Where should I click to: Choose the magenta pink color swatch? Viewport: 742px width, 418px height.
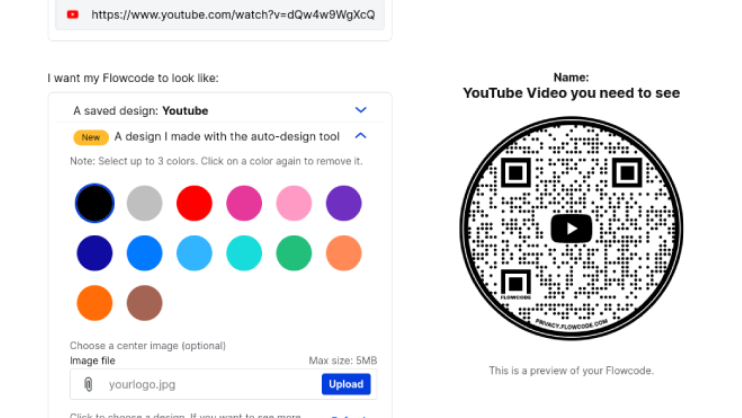click(x=244, y=203)
